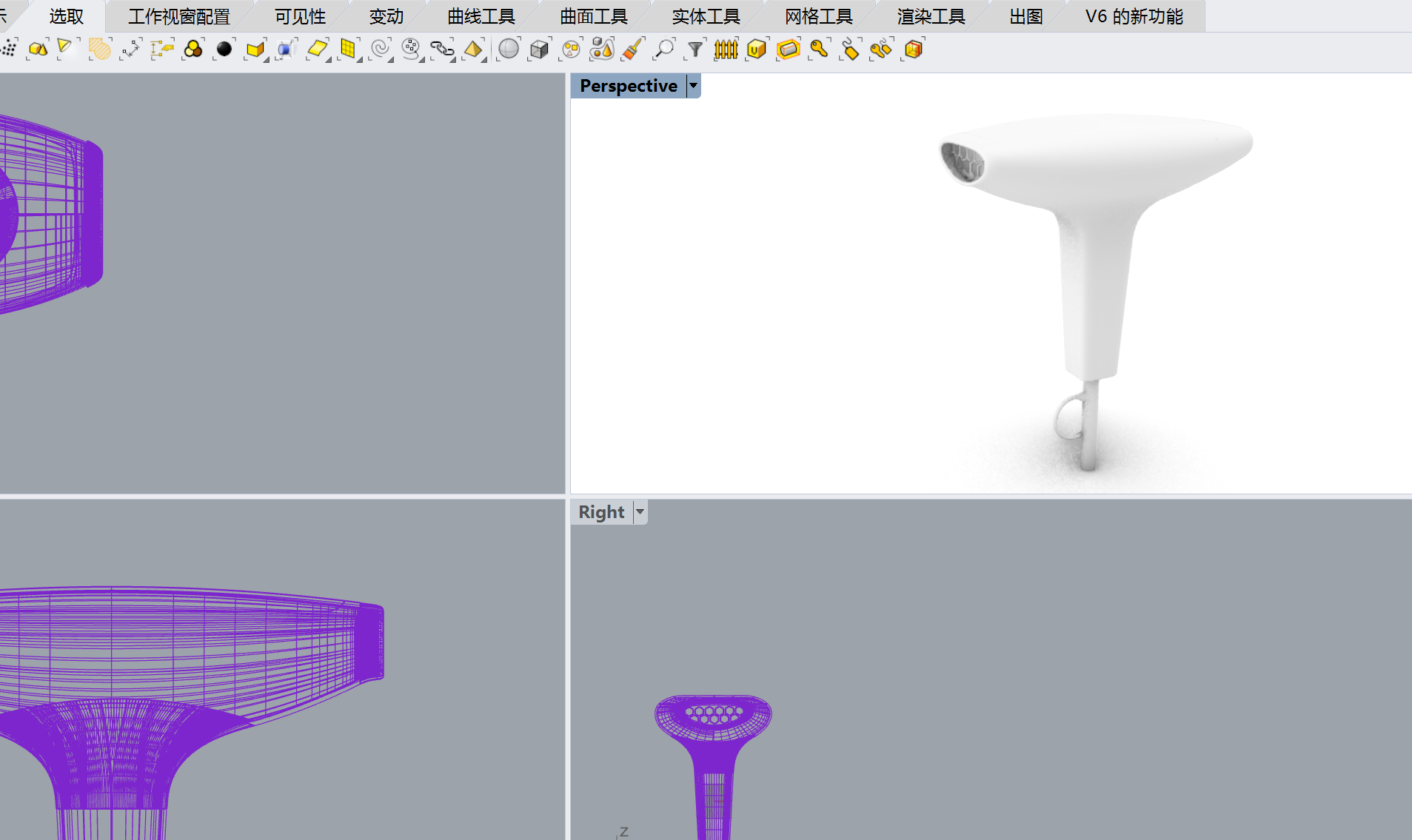Click the gray sphere icon in toolbar

click(509, 50)
